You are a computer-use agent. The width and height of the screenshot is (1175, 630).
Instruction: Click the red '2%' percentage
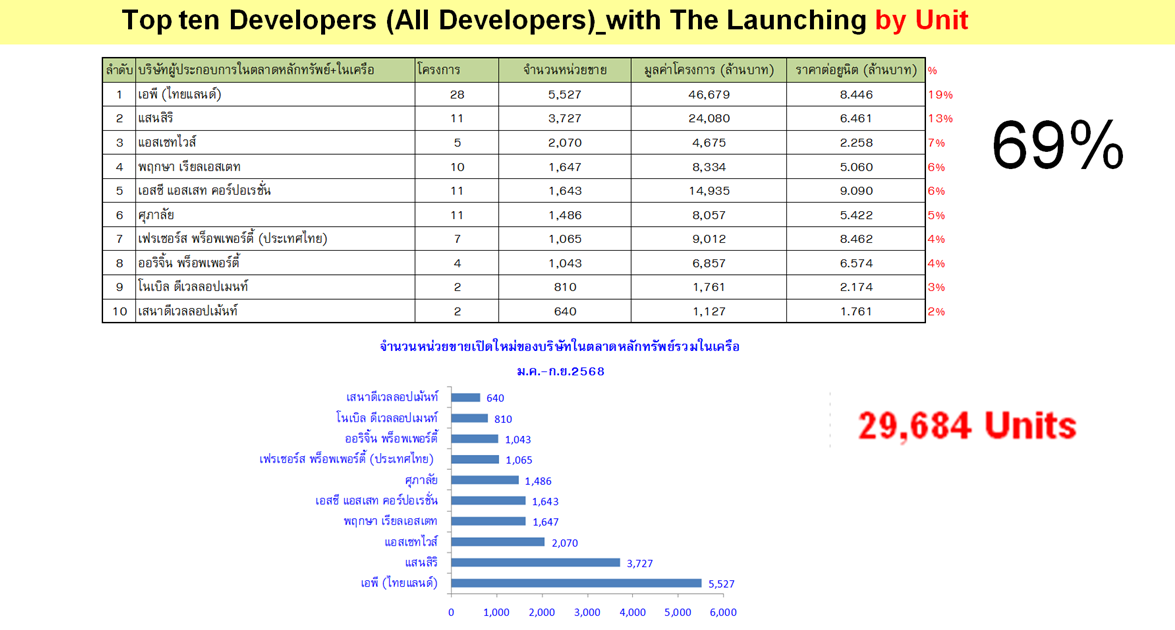(x=936, y=312)
